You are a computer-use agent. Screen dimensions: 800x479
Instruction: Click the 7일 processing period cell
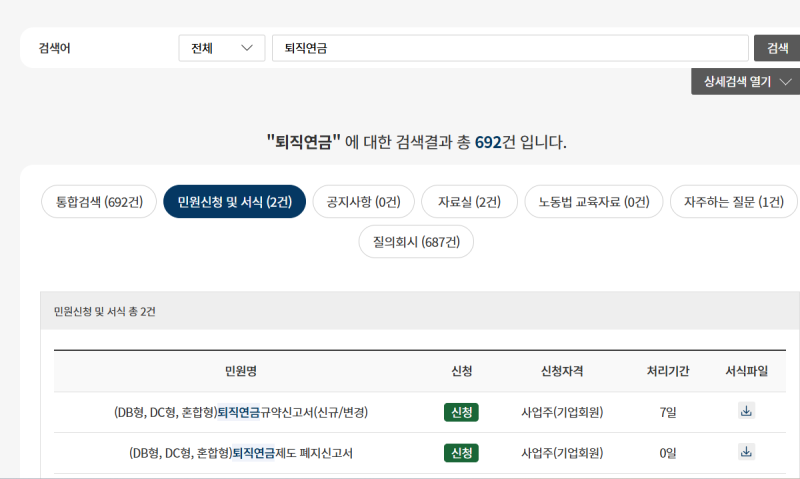(668, 412)
